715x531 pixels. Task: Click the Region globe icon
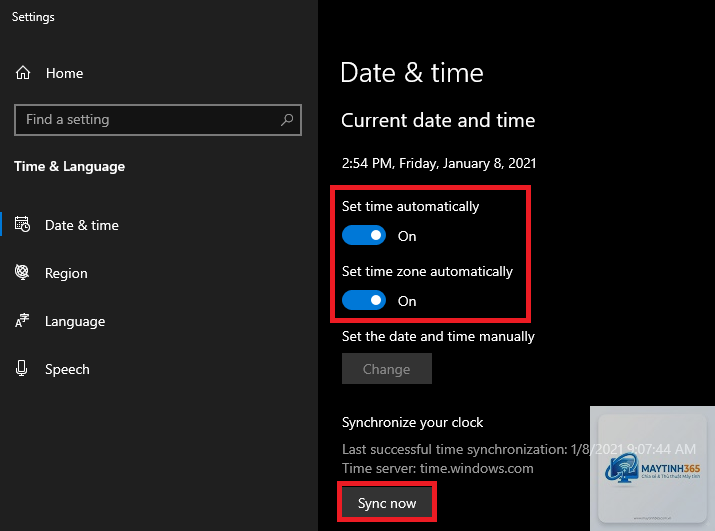click(x=22, y=272)
